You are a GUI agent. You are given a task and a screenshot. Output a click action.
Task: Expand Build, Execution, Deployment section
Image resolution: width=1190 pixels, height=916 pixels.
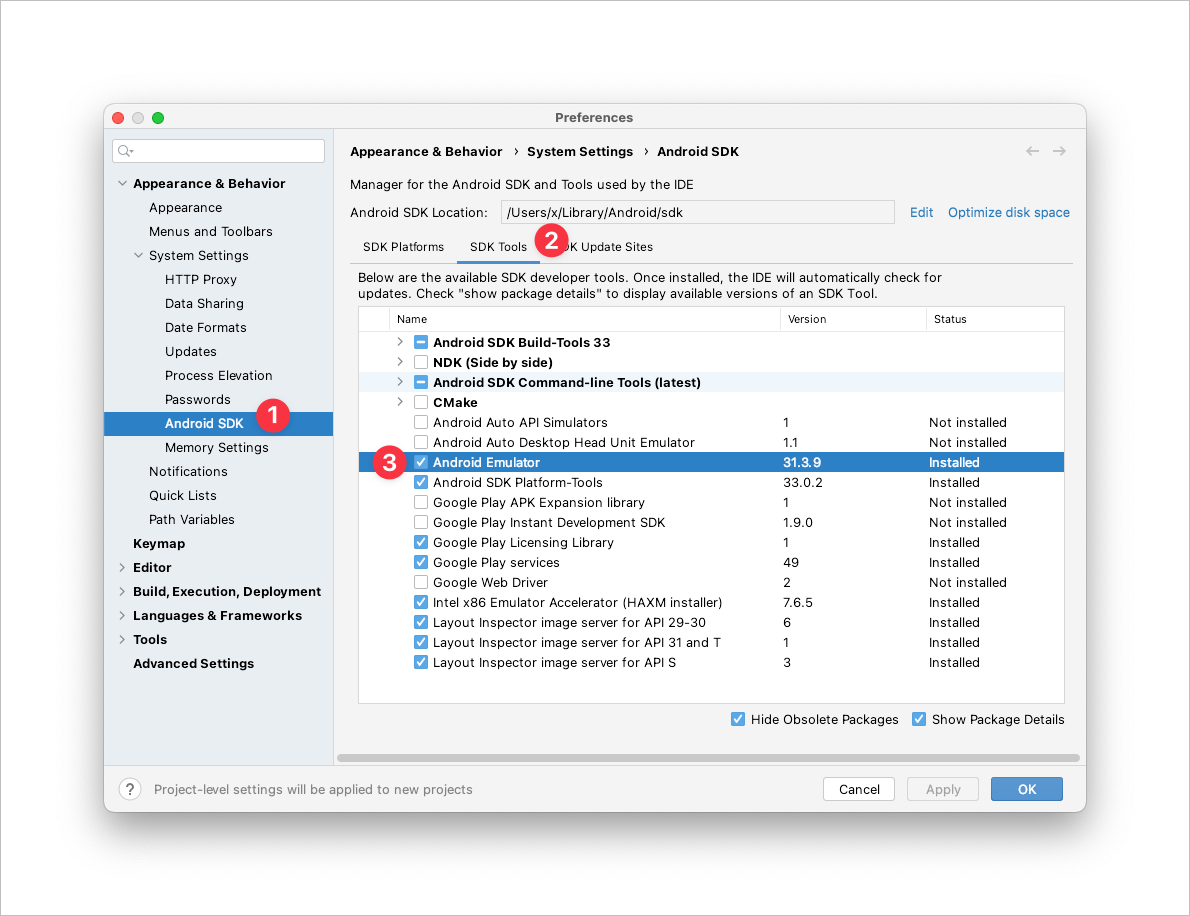tap(122, 591)
